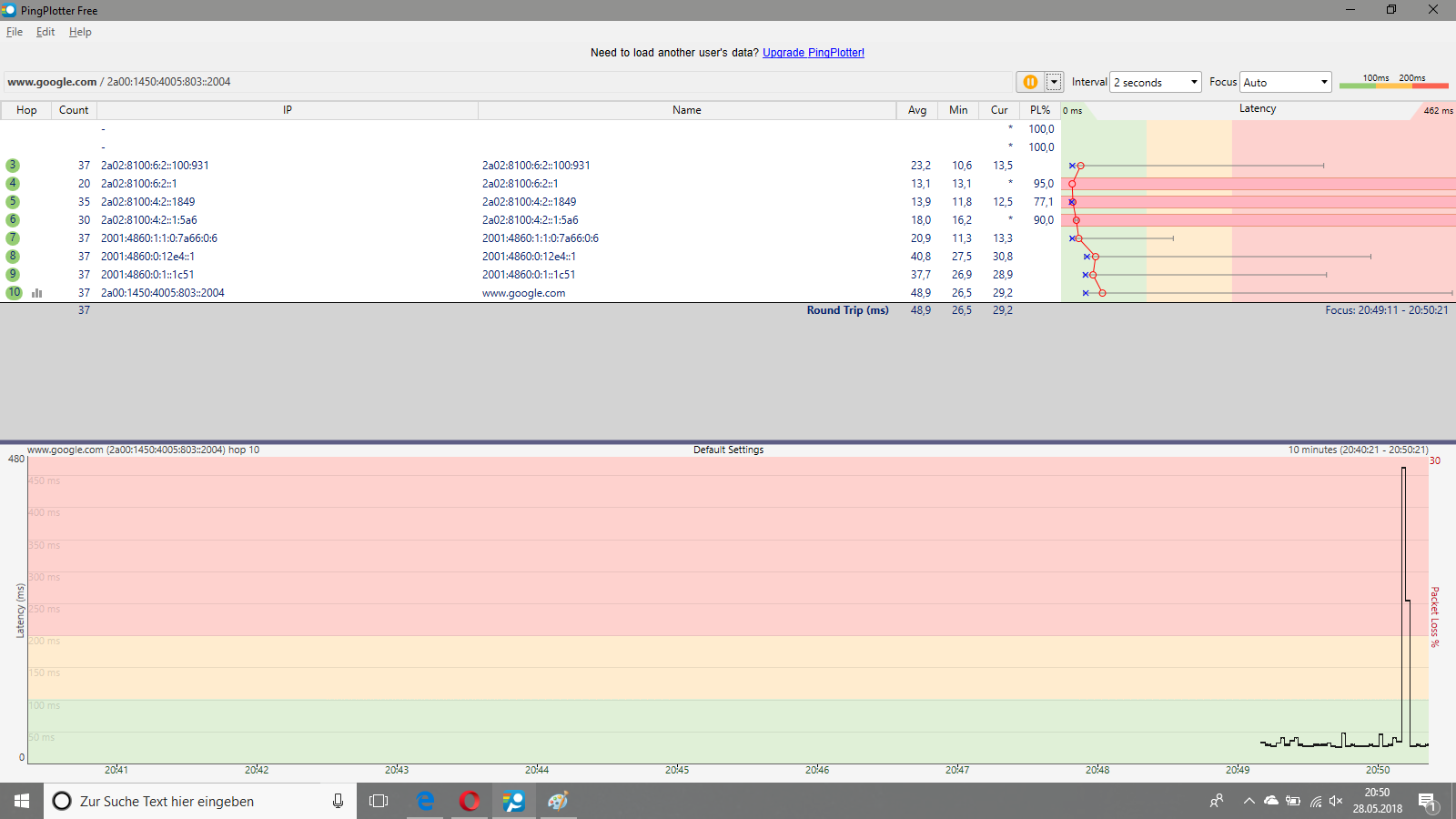Click the PL% column header
This screenshot has height=819, width=1456.
tap(1040, 110)
